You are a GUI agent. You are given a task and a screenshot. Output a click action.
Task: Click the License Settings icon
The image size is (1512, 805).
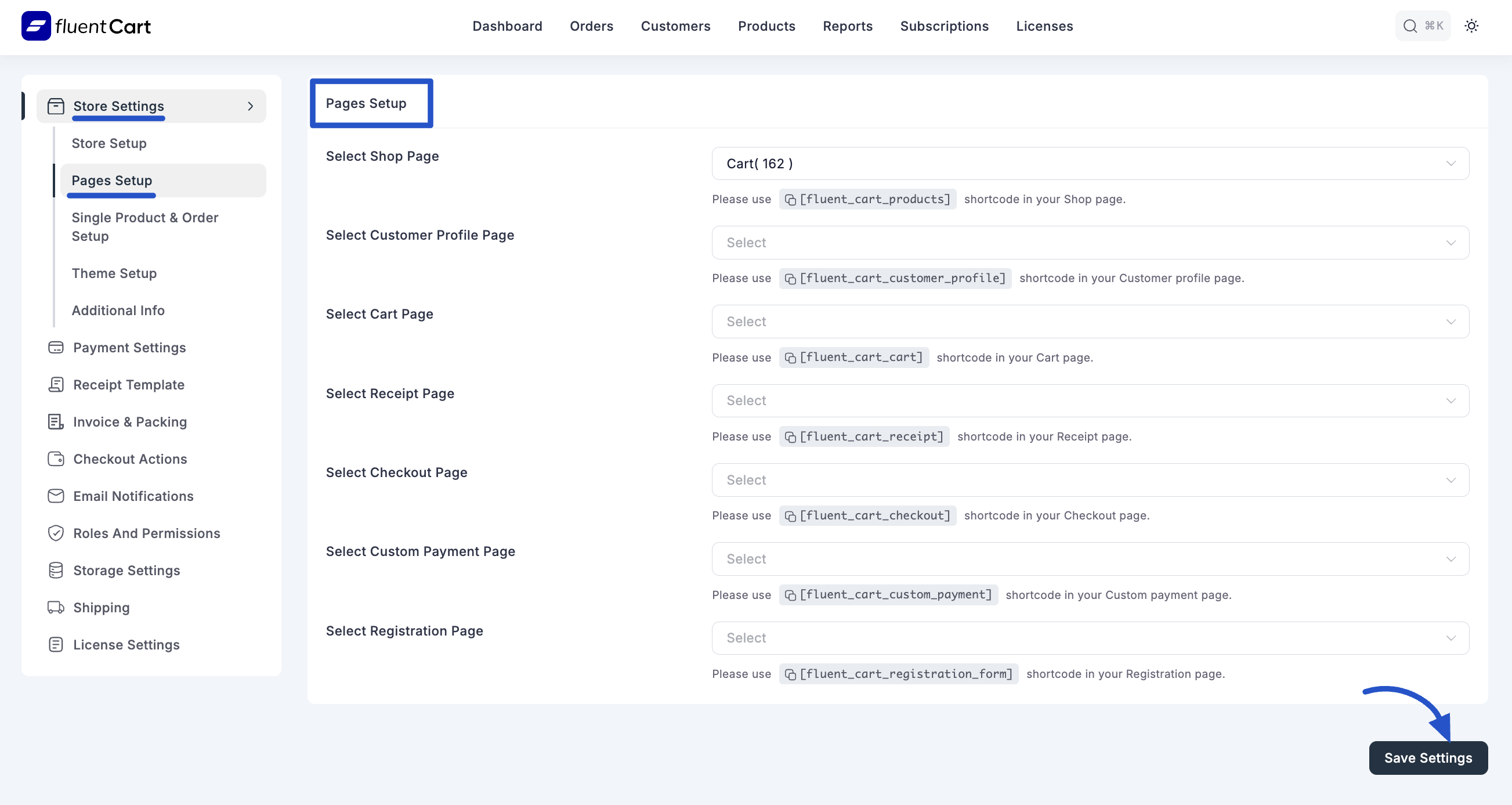tap(56, 645)
